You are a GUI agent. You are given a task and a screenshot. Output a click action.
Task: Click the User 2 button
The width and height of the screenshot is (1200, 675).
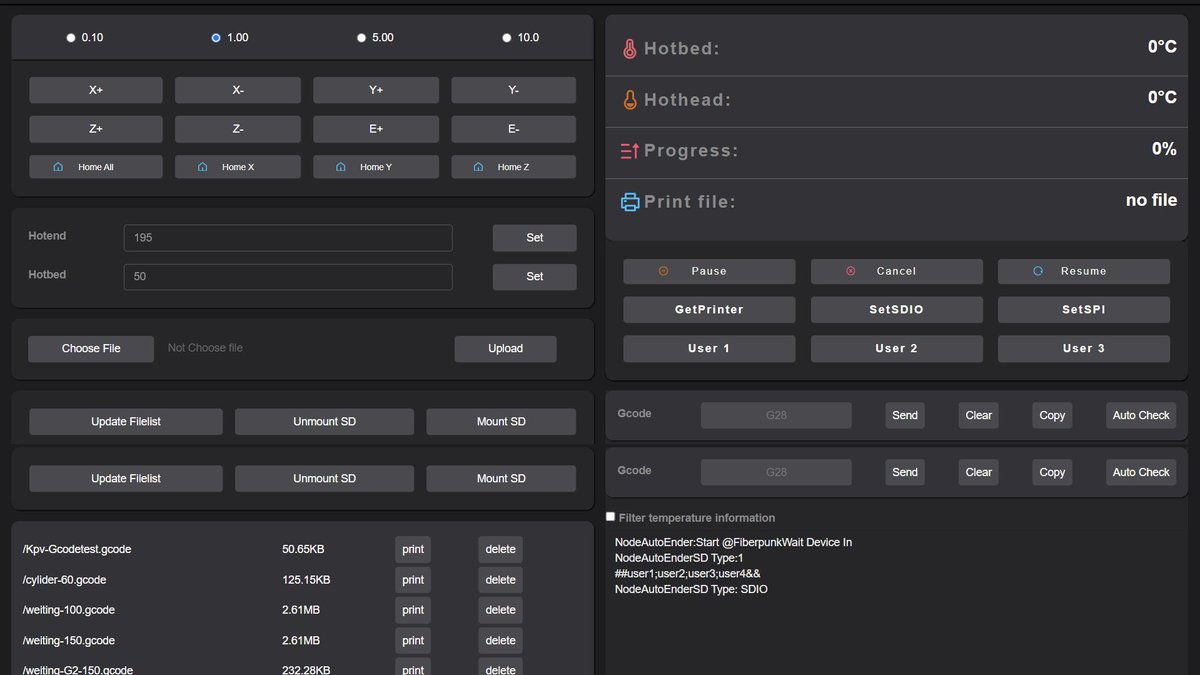(896, 349)
